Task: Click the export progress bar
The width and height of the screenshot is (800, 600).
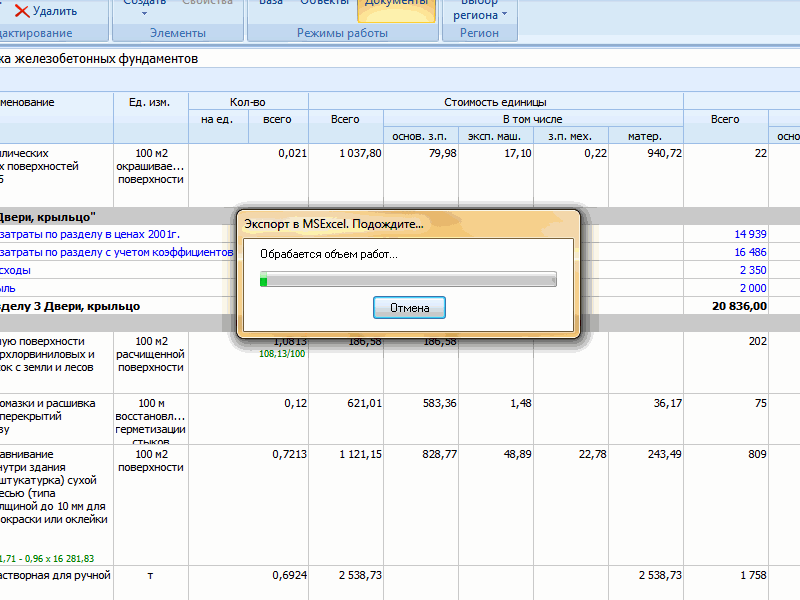Action: pyautogui.click(x=408, y=281)
